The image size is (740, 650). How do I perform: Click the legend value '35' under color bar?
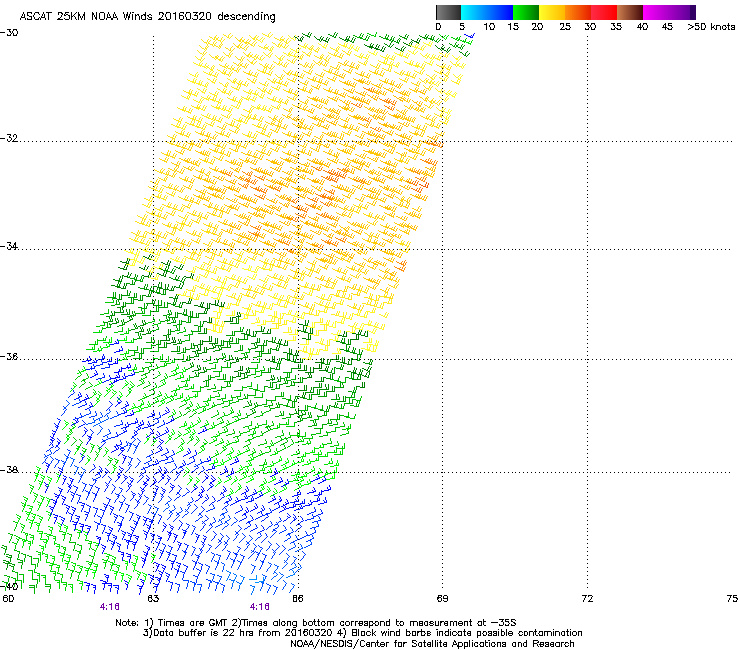[x=616, y=27]
